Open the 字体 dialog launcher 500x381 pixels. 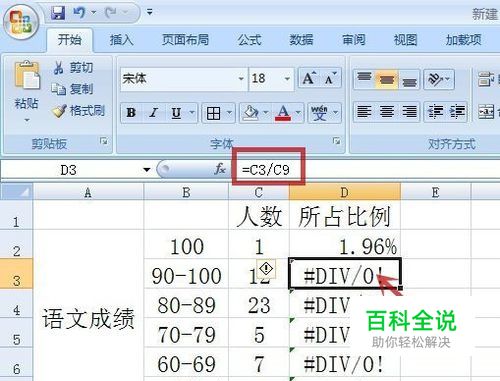pos(337,141)
